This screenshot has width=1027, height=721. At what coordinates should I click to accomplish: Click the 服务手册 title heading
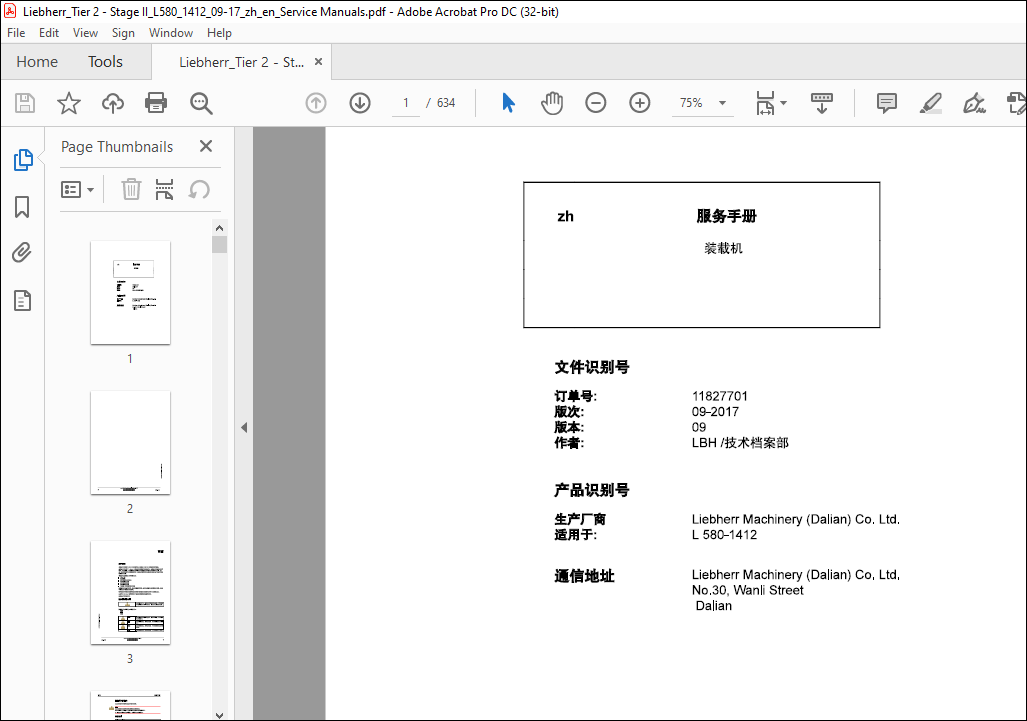click(x=726, y=216)
